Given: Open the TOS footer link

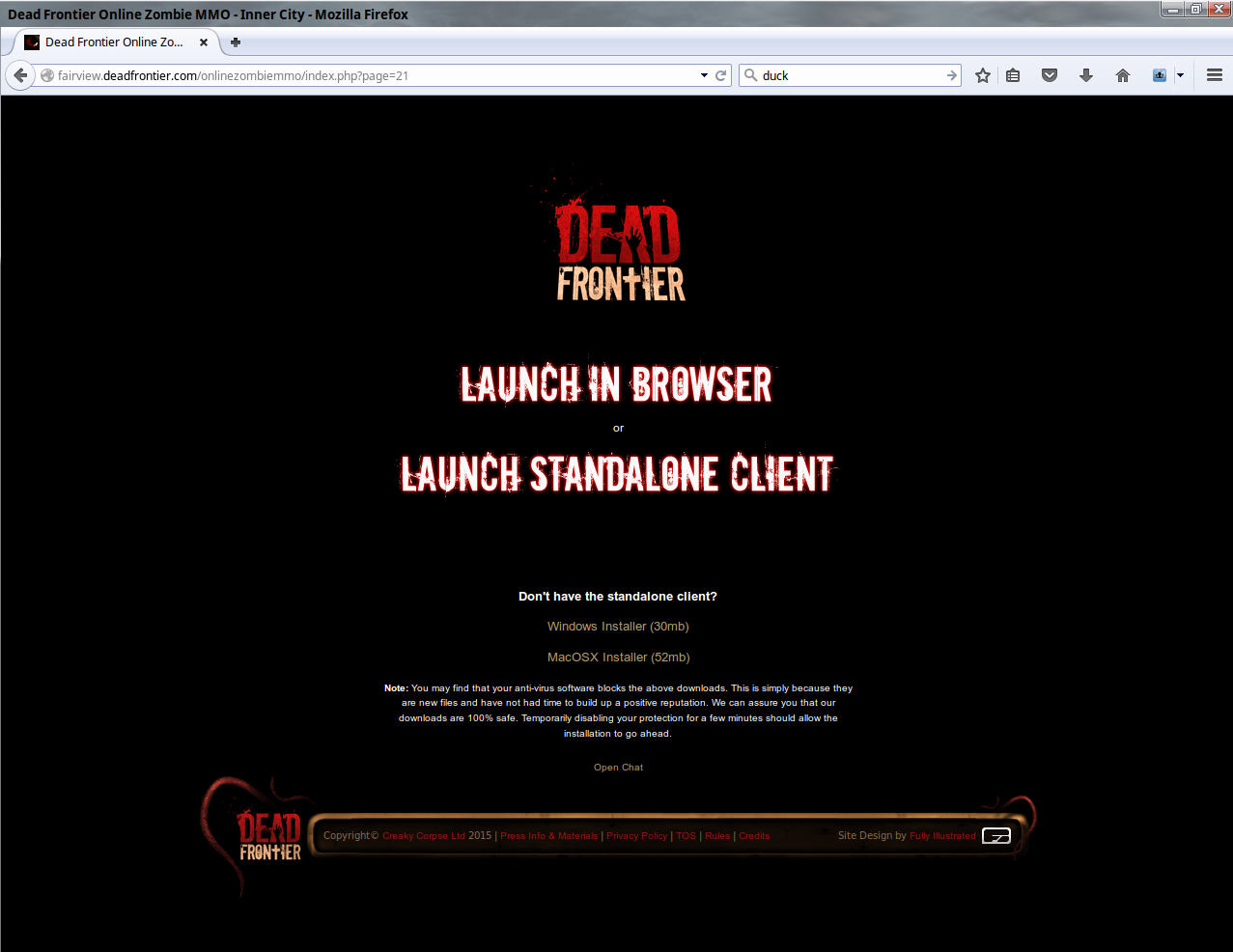Looking at the screenshot, I should click(x=686, y=836).
